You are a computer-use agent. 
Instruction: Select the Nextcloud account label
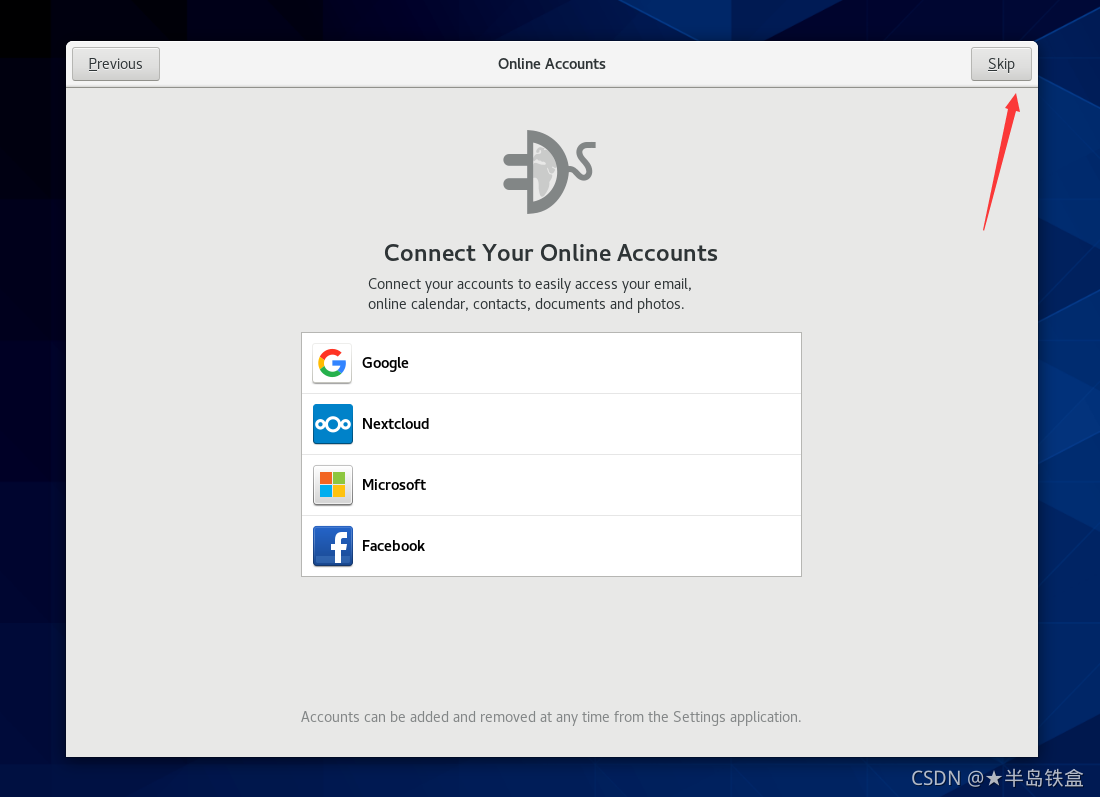(x=396, y=424)
